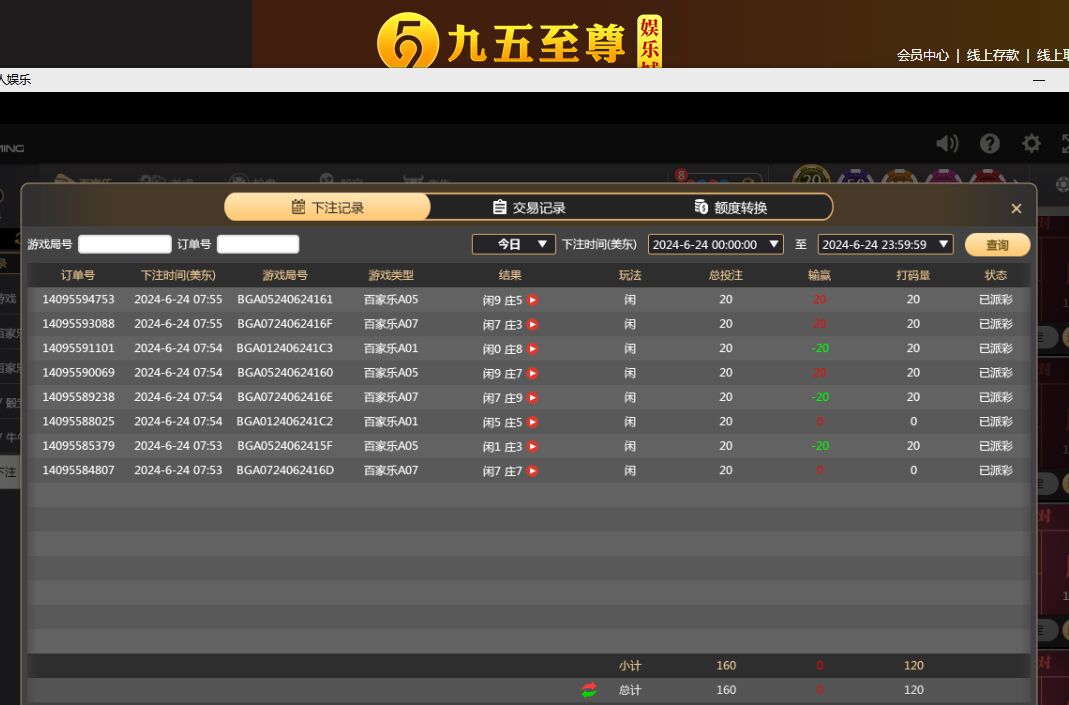Expand the 今日 date range dropdown
Image resolution: width=1069 pixels, height=705 pixels.
click(x=514, y=244)
